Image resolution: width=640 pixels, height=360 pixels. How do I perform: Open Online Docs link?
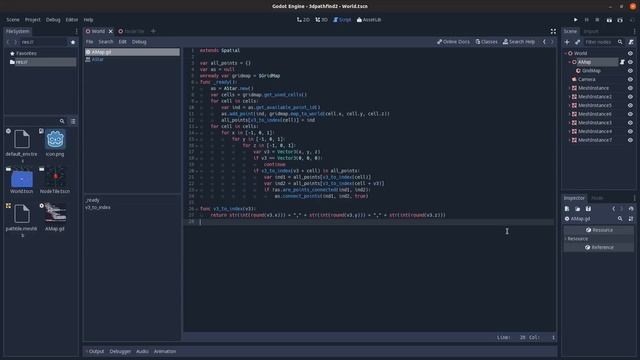[453, 42]
